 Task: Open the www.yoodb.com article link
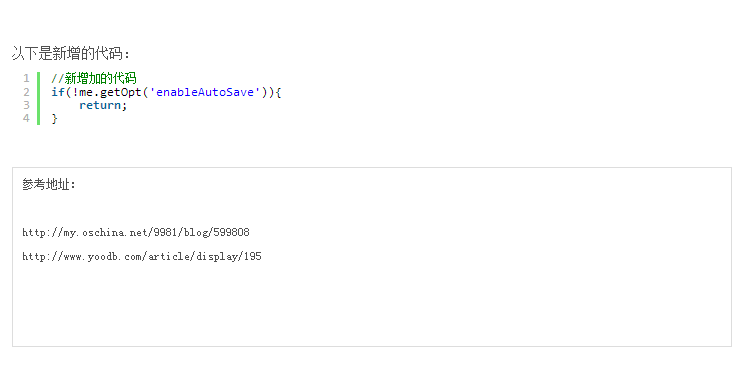(142, 257)
